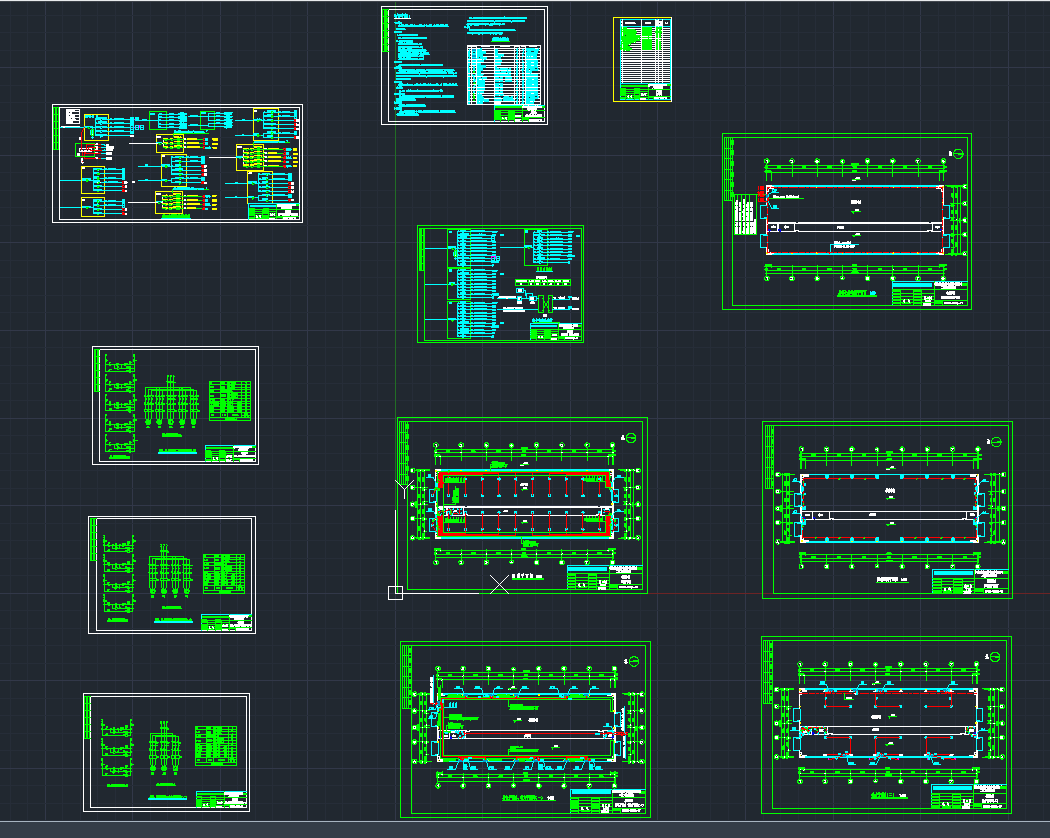This screenshot has width=1050, height=838.
Task: Click the design notes sheet at top center
Action: pyautogui.click(x=464, y=65)
